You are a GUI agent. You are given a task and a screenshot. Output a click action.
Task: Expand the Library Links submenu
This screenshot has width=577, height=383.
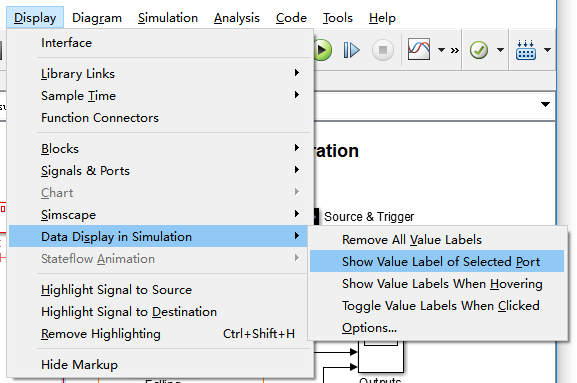pyautogui.click(x=159, y=74)
